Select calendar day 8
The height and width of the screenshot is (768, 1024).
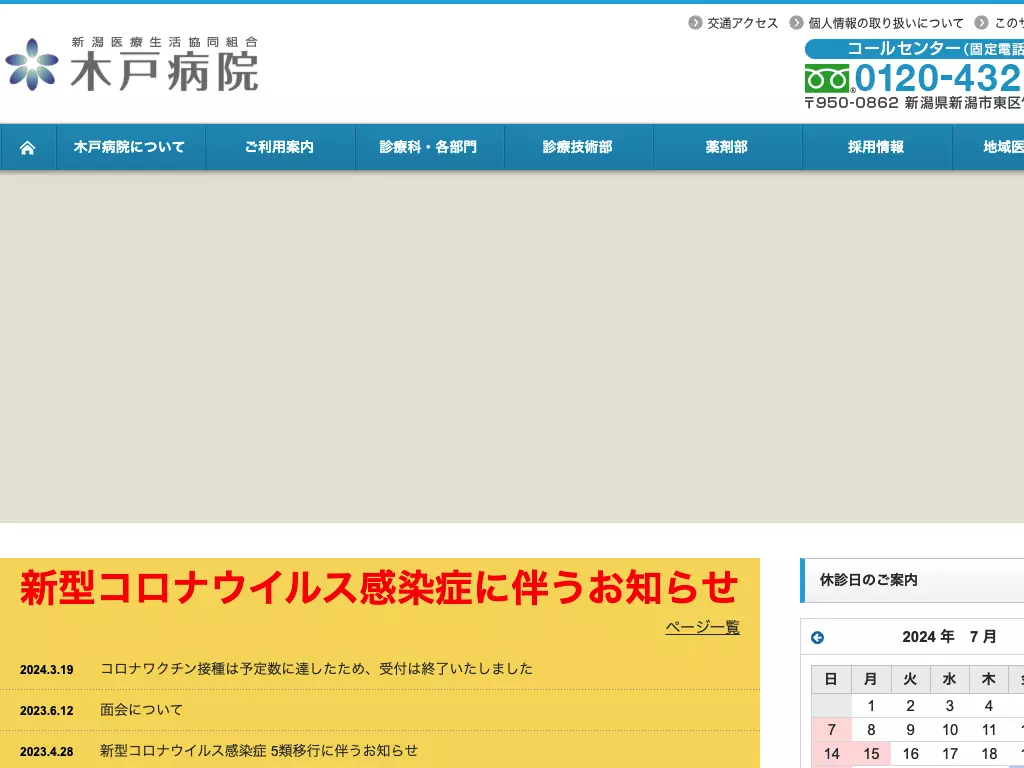pyautogui.click(x=871, y=729)
